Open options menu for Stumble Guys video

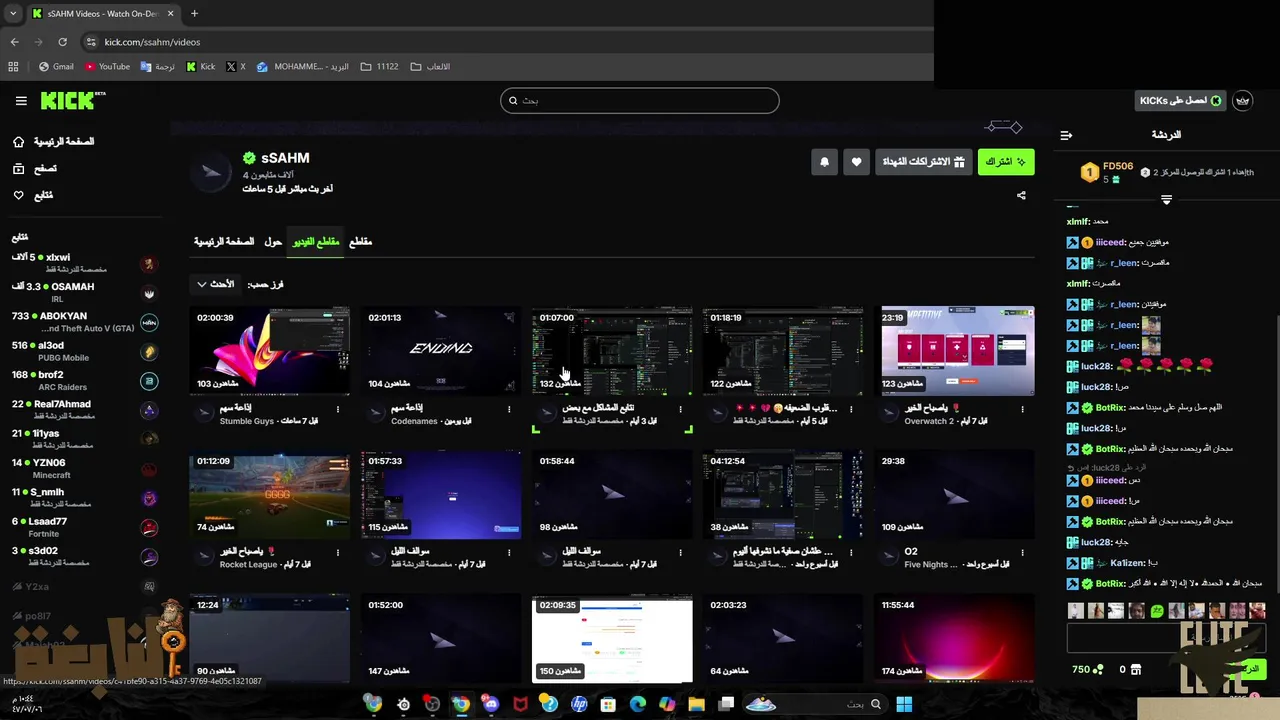(x=338, y=409)
